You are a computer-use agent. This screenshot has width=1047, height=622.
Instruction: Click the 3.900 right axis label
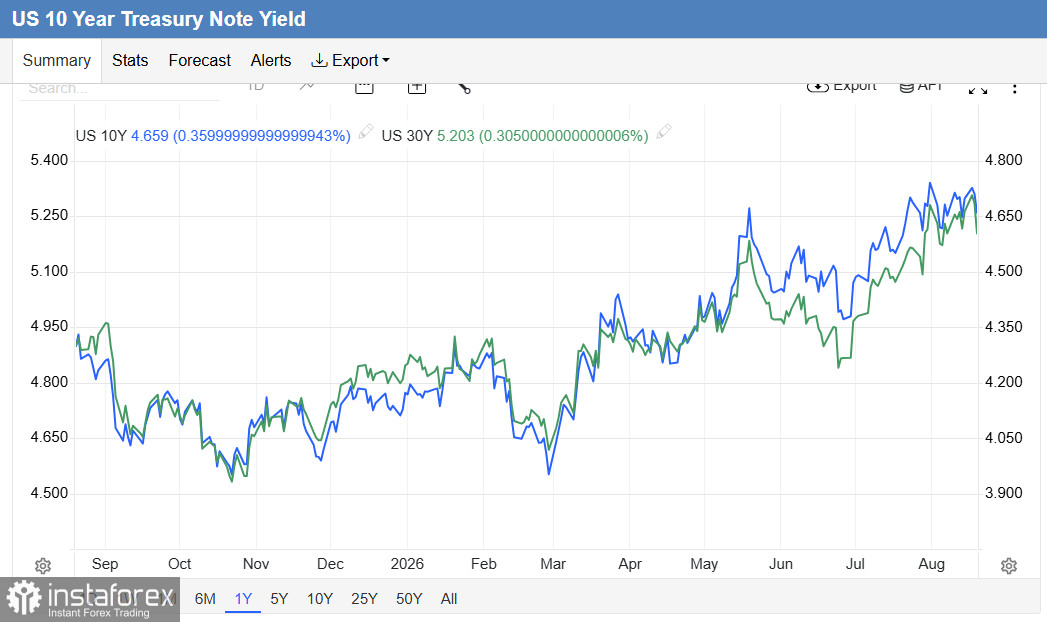[1004, 493]
